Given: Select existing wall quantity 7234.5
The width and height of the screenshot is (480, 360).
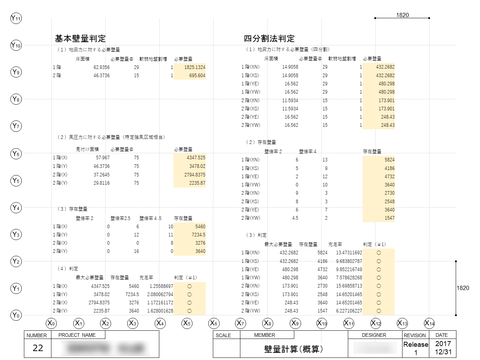Looking at the screenshot, I should point(199,235).
